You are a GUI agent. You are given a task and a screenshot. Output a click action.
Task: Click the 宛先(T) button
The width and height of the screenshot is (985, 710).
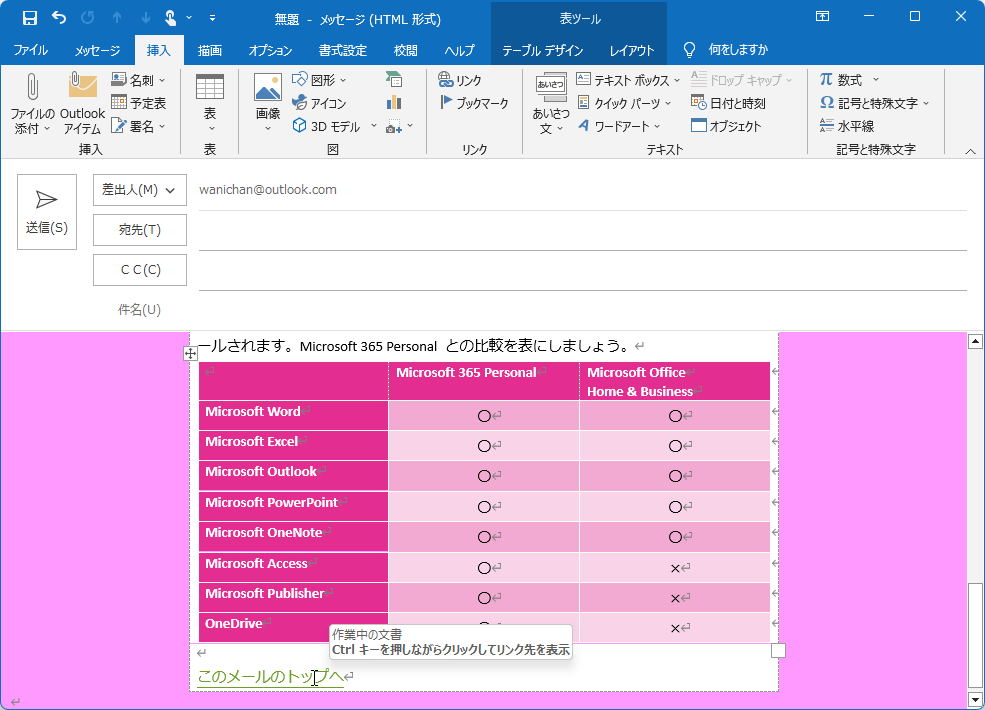point(139,230)
